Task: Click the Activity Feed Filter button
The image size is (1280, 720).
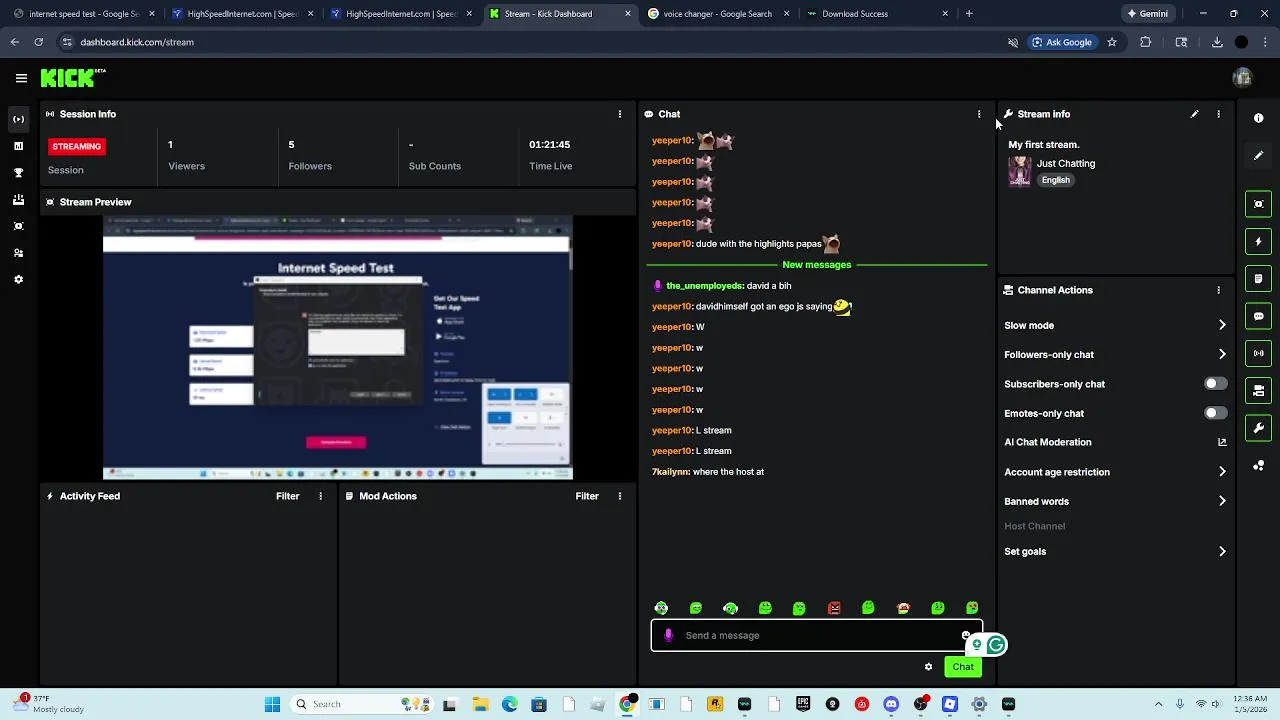Action: (287, 496)
